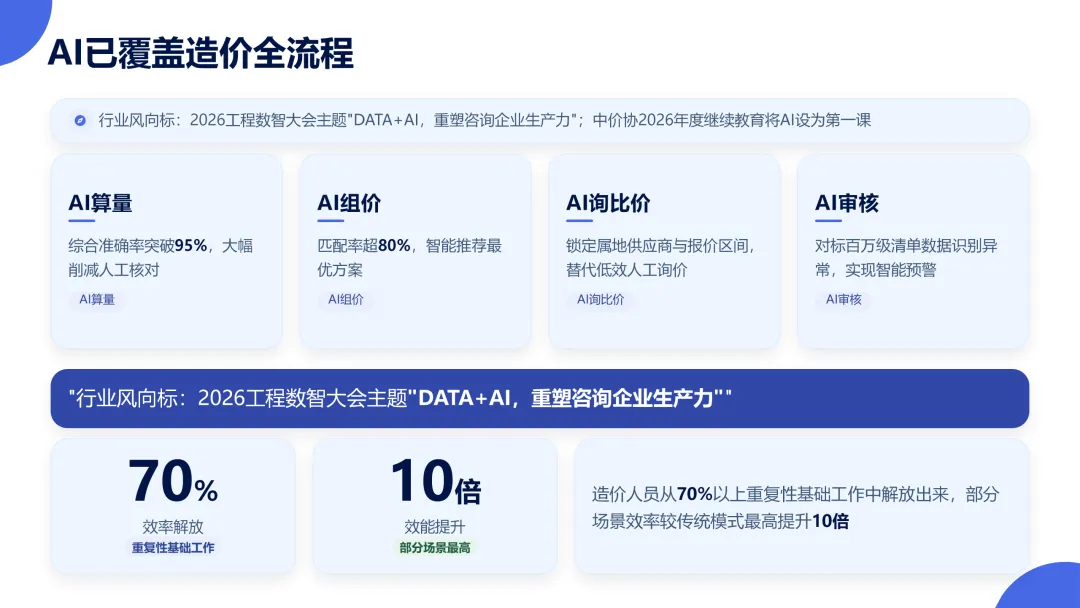Click the 重复性基础工作 badge
This screenshot has width=1080, height=608.
tap(173, 548)
